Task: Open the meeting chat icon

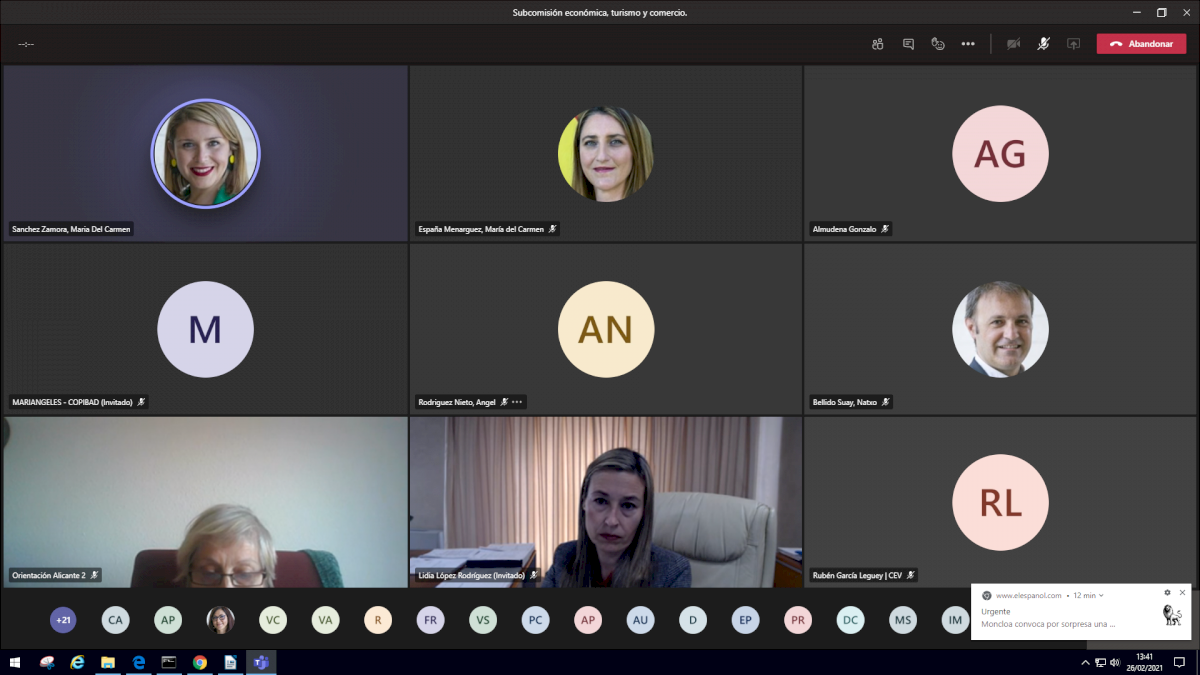Action: pyautogui.click(x=908, y=44)
